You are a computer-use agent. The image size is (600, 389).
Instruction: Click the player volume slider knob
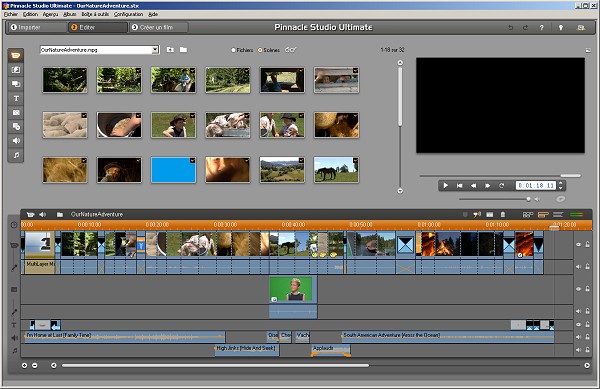(x=528, y=199)
